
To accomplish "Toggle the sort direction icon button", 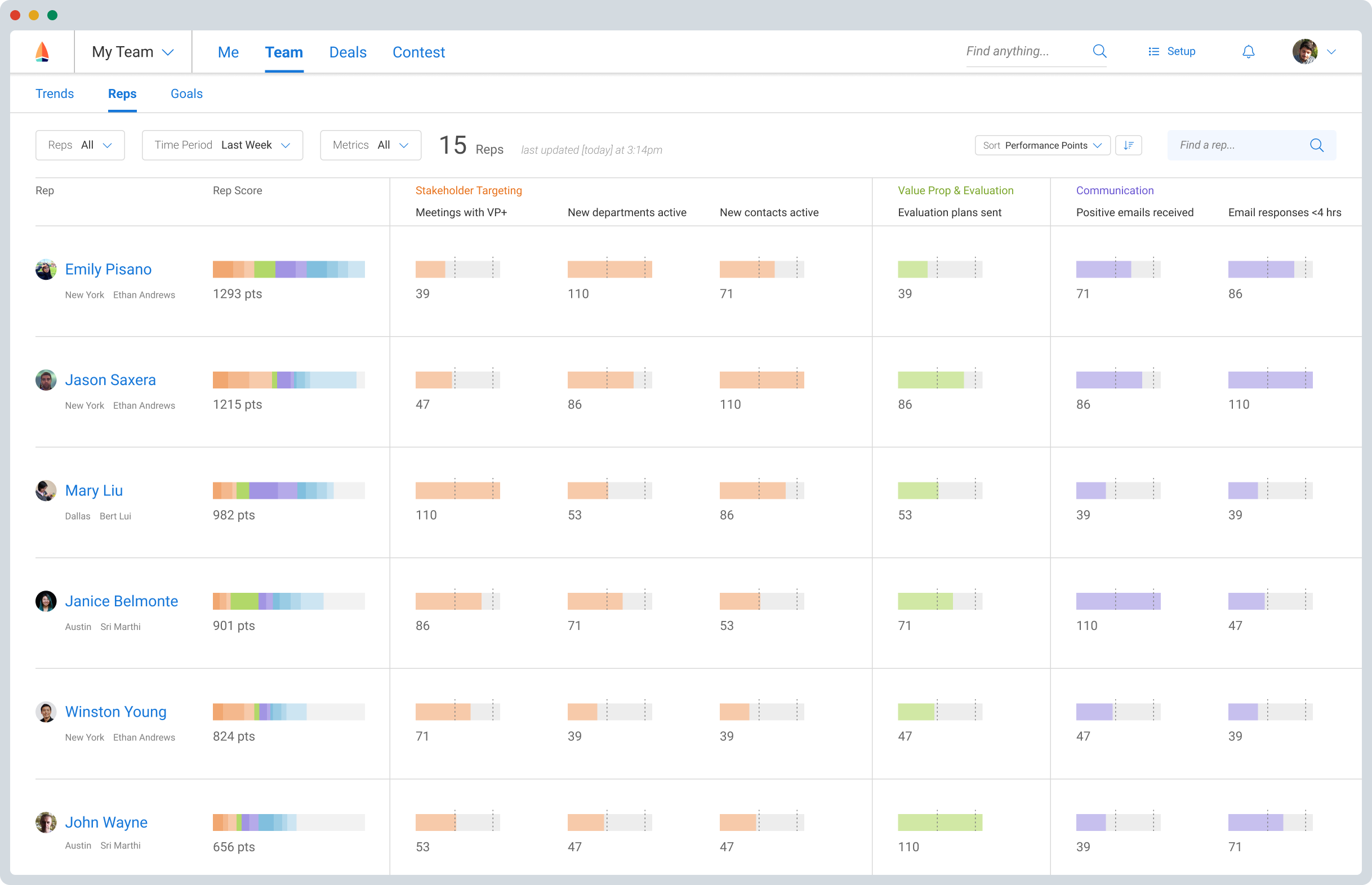I will (x=1128, y=145).
